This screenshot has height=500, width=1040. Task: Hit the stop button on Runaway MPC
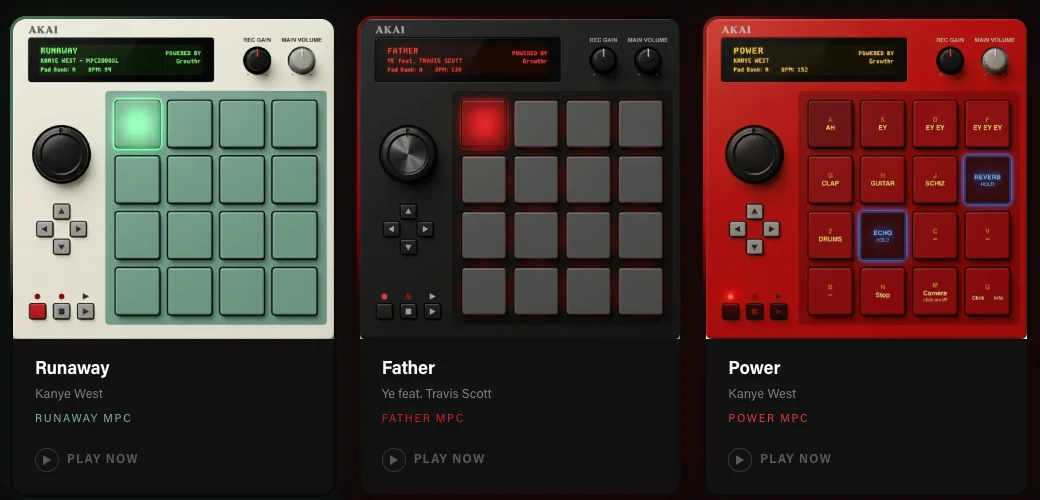coord(62,311)
